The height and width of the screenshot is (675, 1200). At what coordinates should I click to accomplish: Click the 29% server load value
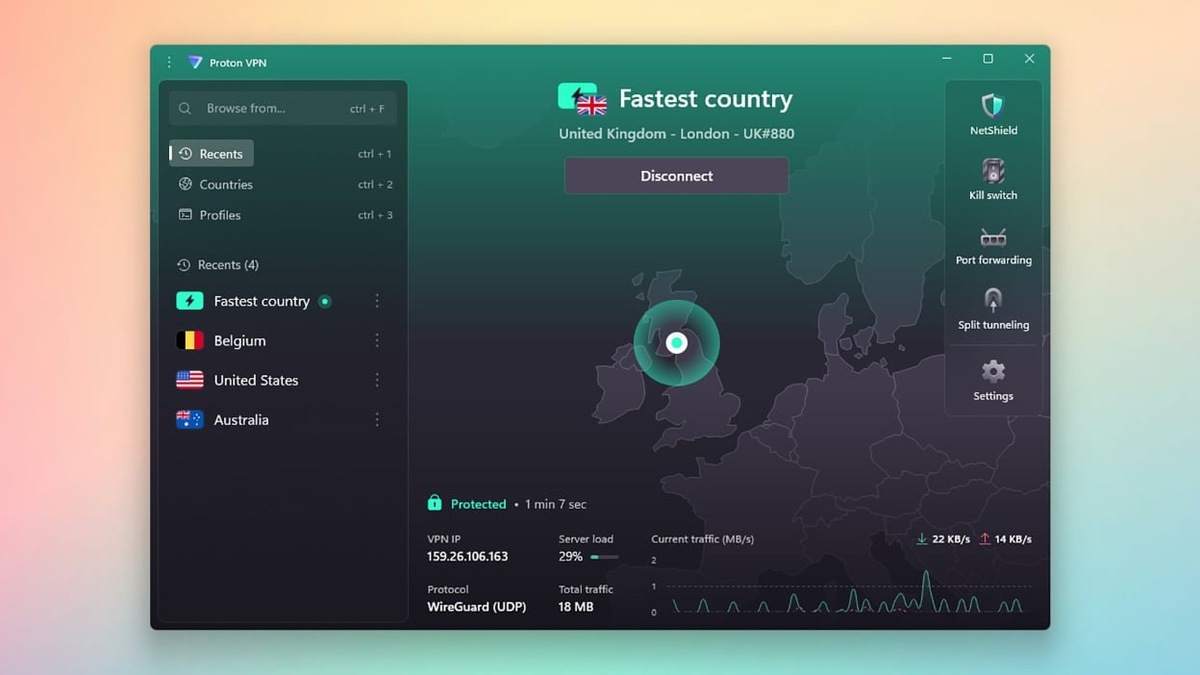click(571, 556)
